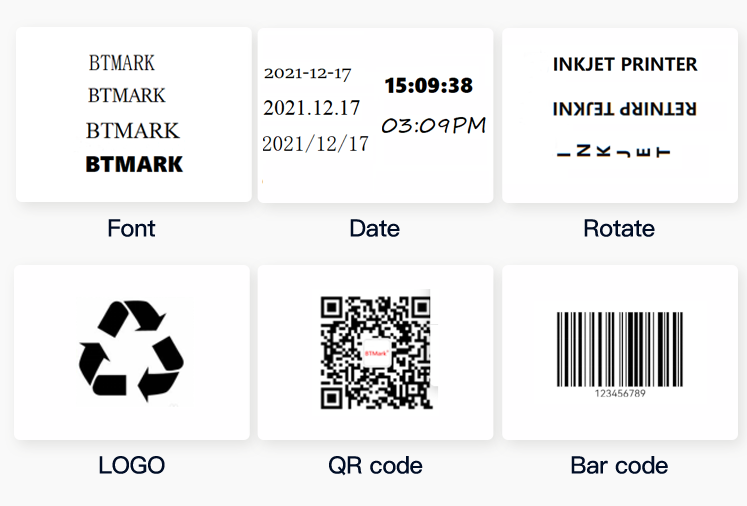Click the QR code label
Screen dimensions: 747x506
[375, 466]
